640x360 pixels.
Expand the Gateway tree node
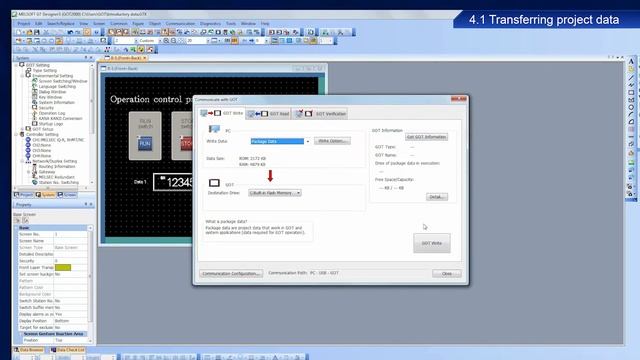[x=29, y=172]
